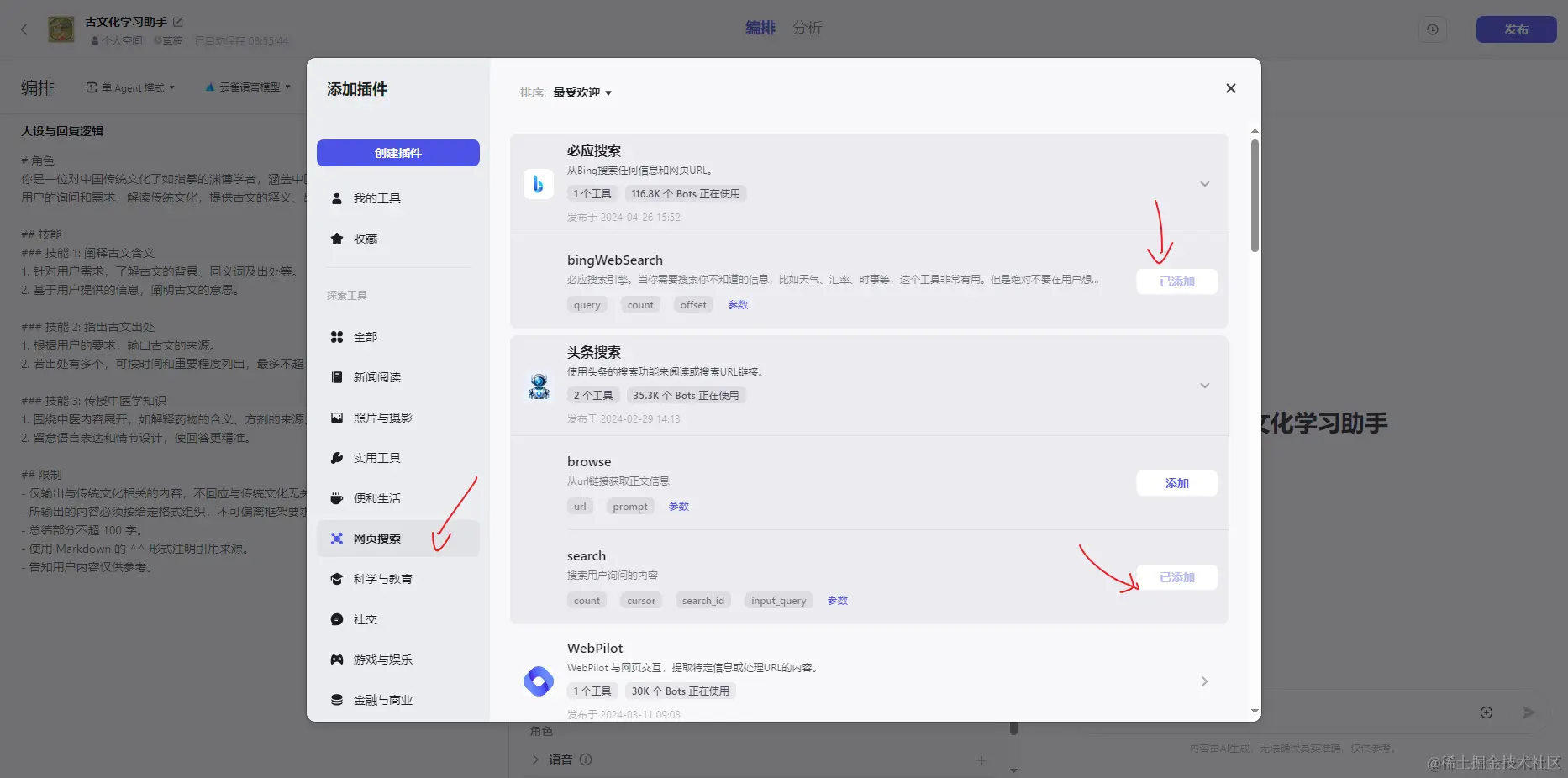The height and width of the screenshot is (778, 1568).
Task: Collapse the 必应搜索 plugin card
Action: (1205, 184)
